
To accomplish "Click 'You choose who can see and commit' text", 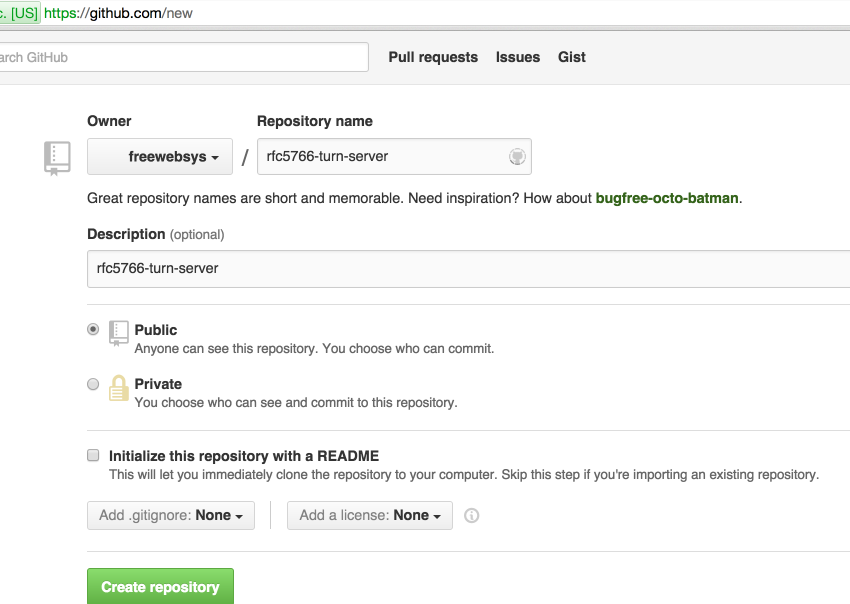I will pyautogui.click(x=296, y=402).
